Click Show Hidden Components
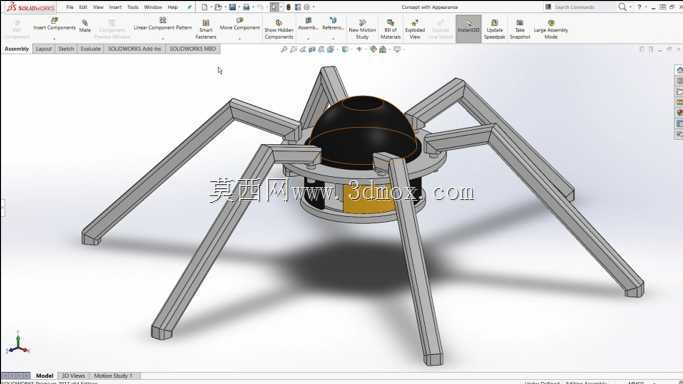This screenshot has height=384, width=683. pyautogui.click(x=279, y=30)
